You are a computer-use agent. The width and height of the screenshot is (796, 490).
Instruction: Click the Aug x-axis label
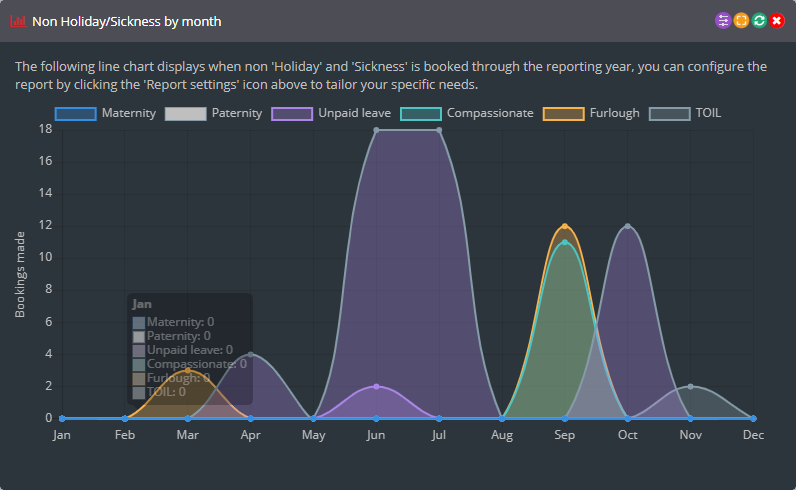[x=502, y=435]
